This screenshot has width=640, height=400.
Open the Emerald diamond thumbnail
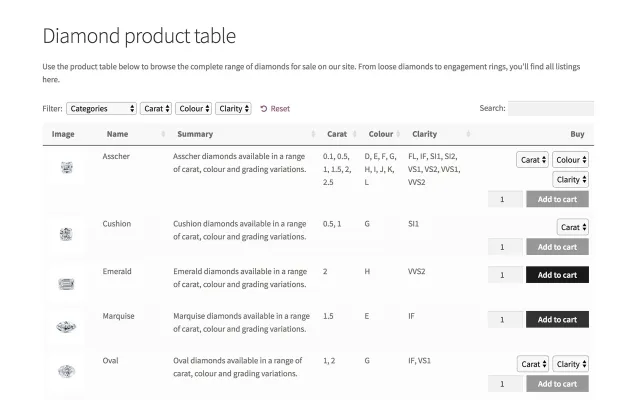(66, 284)
